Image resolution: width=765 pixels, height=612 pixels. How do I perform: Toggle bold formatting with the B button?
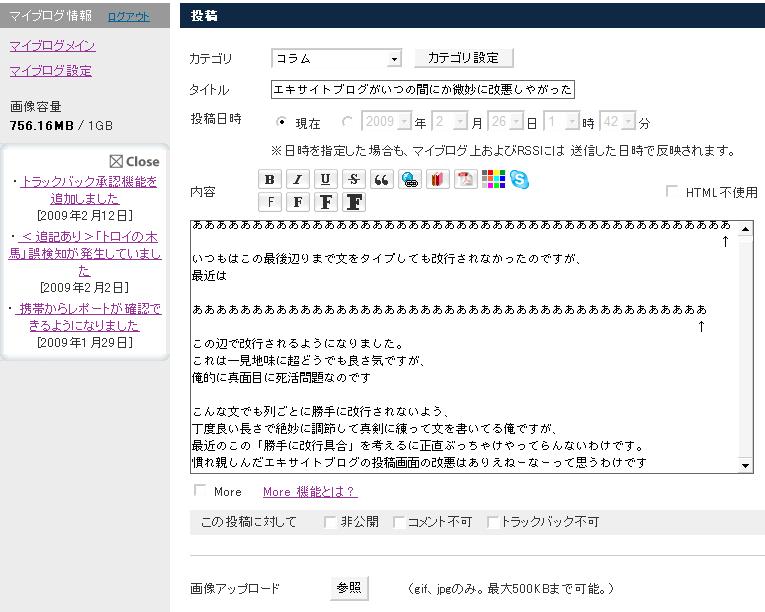269,180
